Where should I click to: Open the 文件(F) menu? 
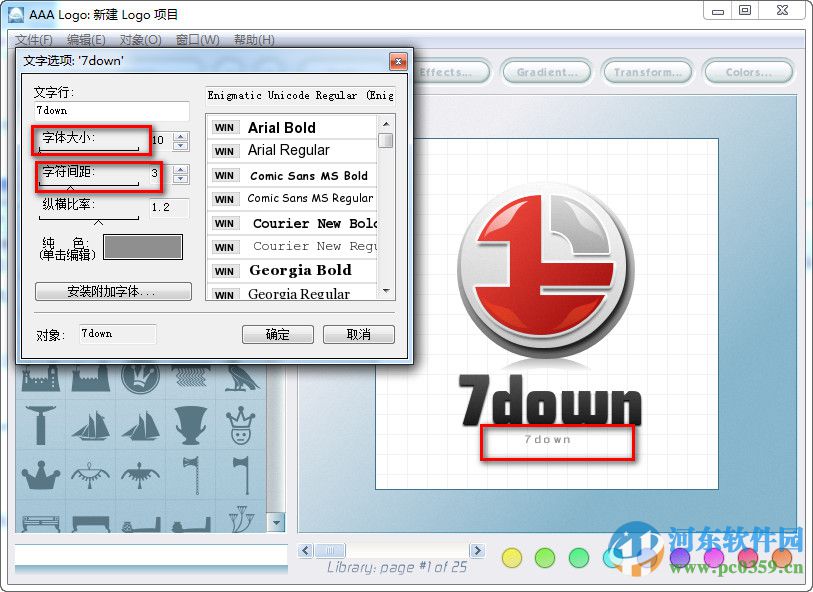(33, 40)
